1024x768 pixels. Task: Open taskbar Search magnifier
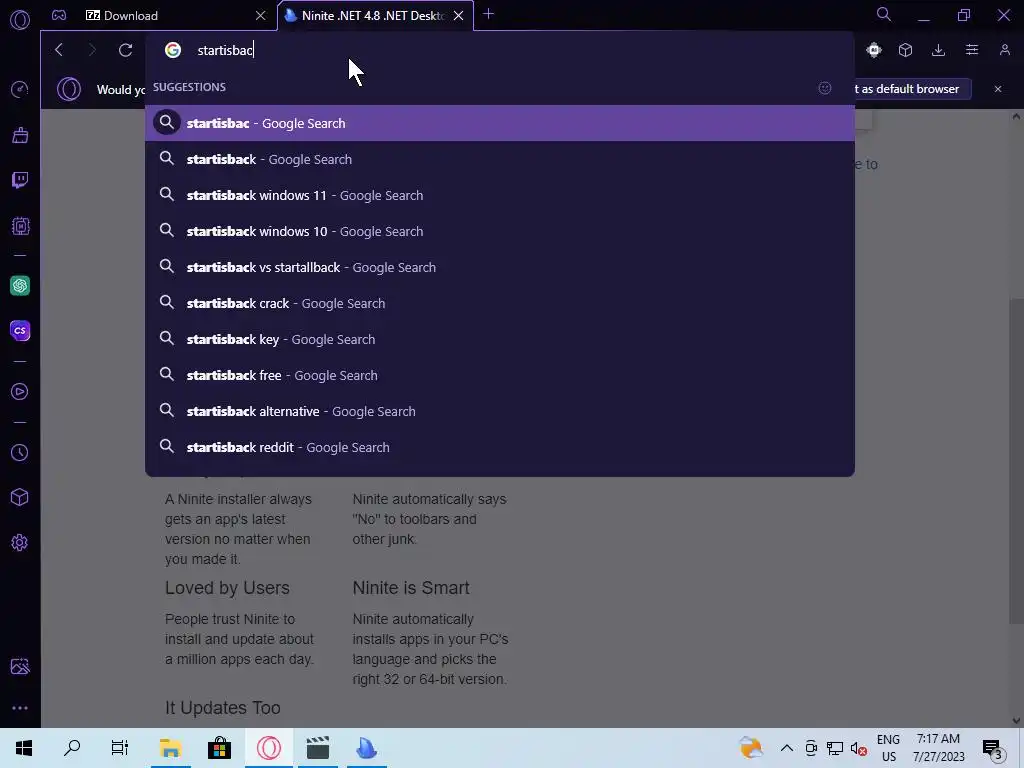[72, 748]
